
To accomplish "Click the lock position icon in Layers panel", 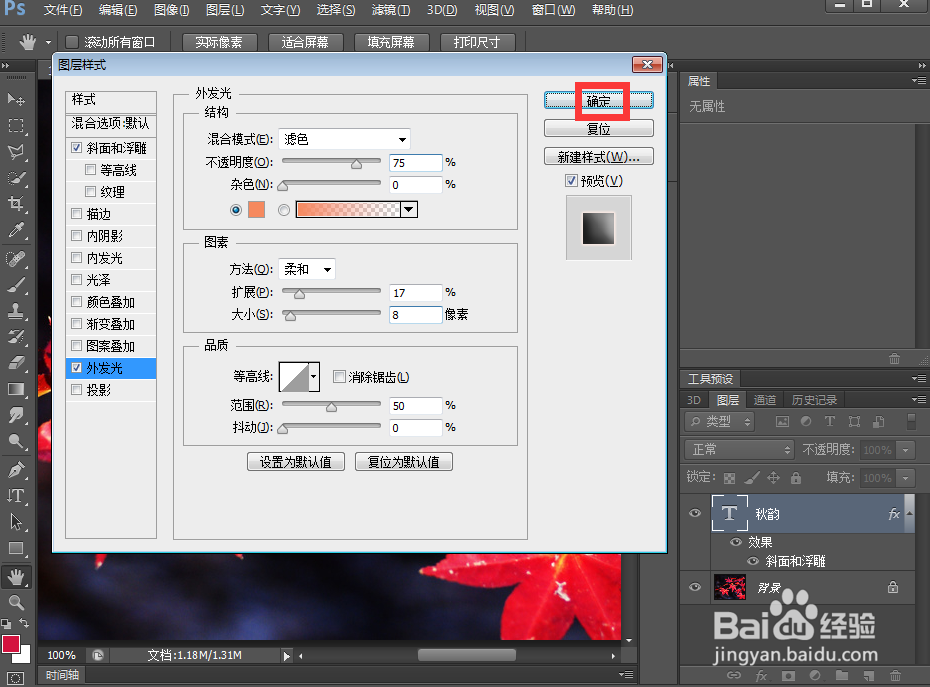I will [774, 478].
